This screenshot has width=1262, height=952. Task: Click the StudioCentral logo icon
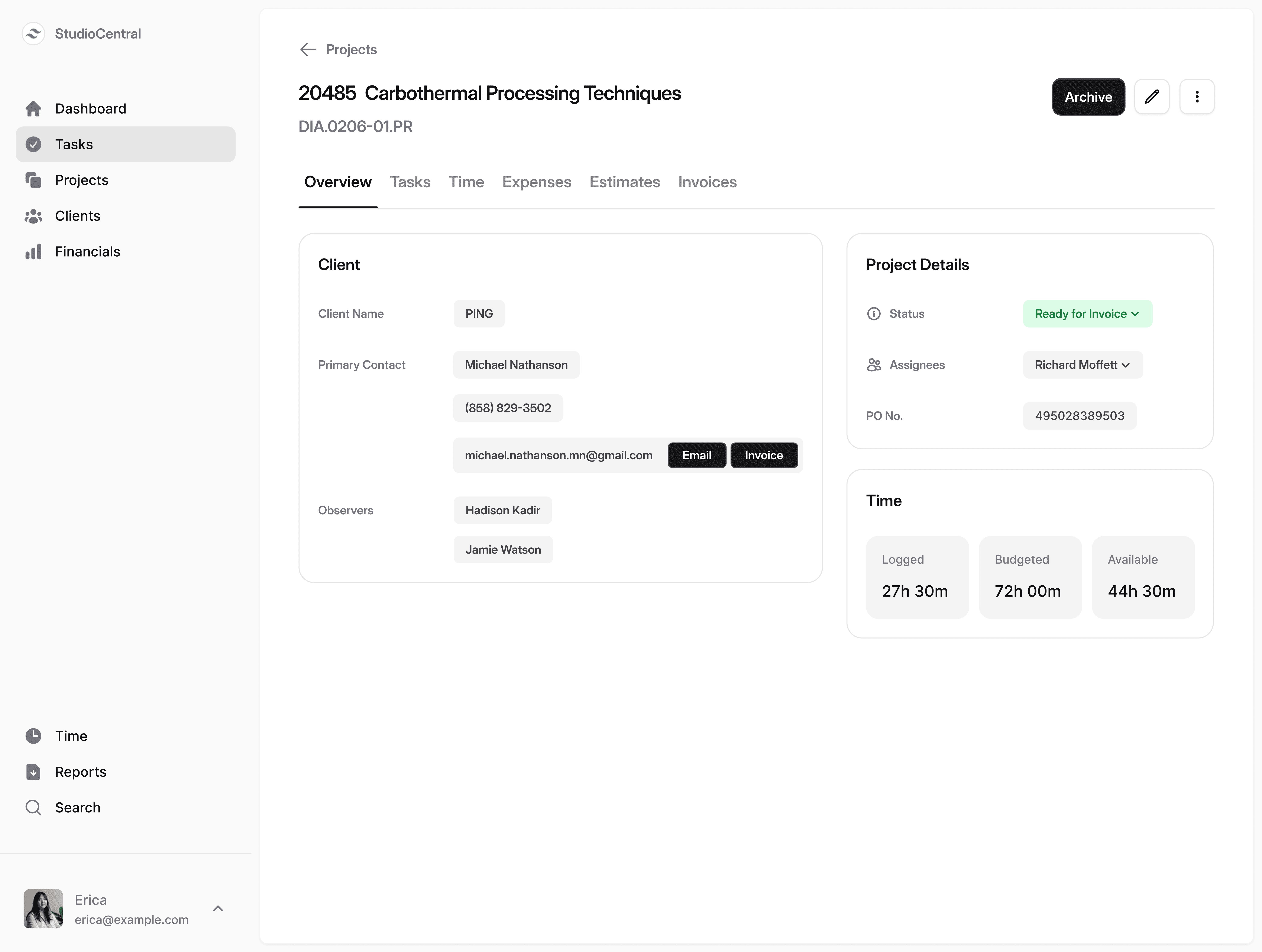(33, 34)
